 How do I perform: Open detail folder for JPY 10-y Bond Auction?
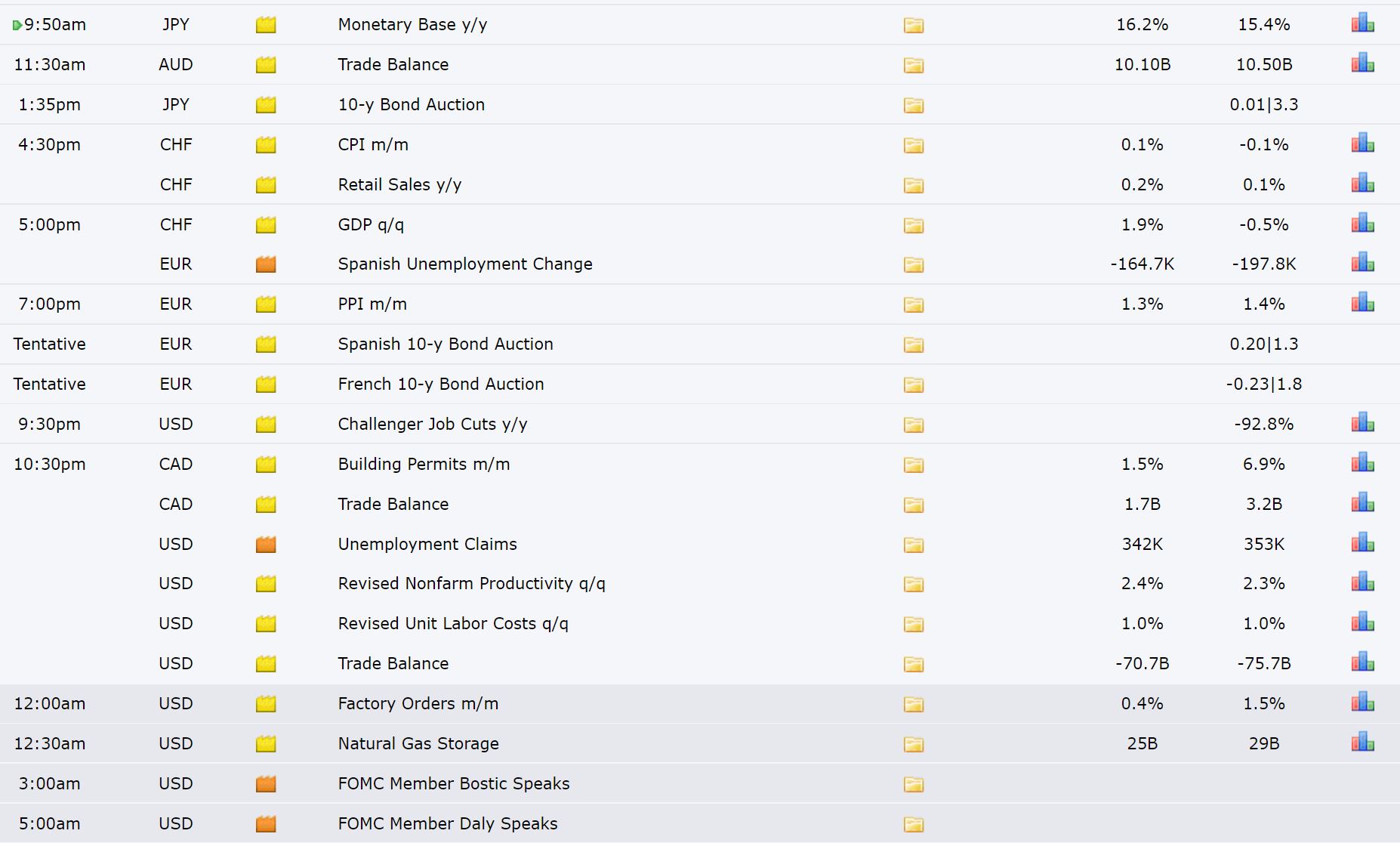[914, 105]
